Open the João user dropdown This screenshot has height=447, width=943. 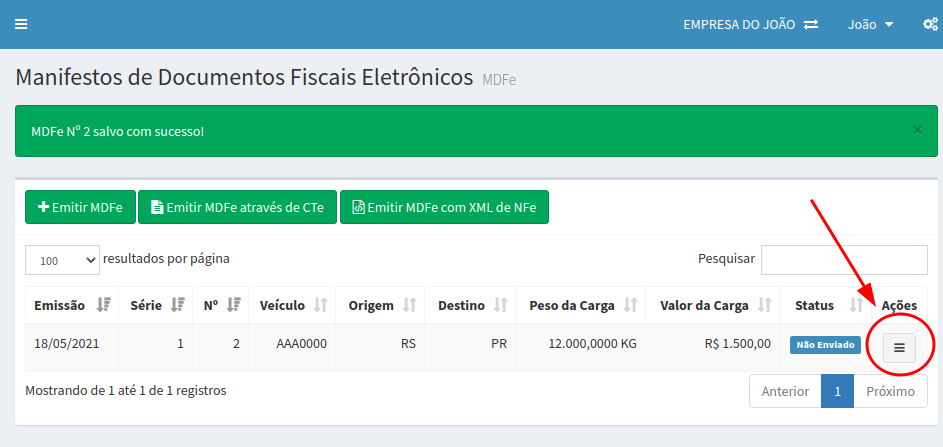[870, 24]
